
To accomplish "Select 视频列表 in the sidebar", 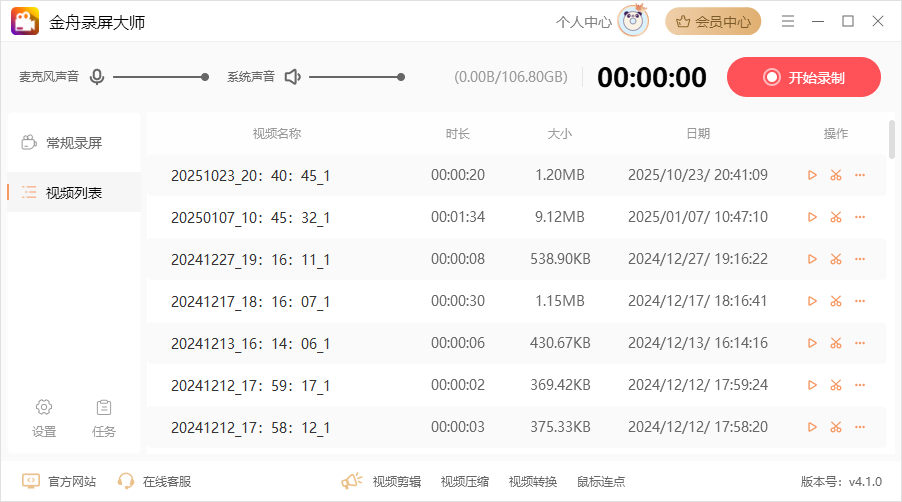I will click(73, 192).
